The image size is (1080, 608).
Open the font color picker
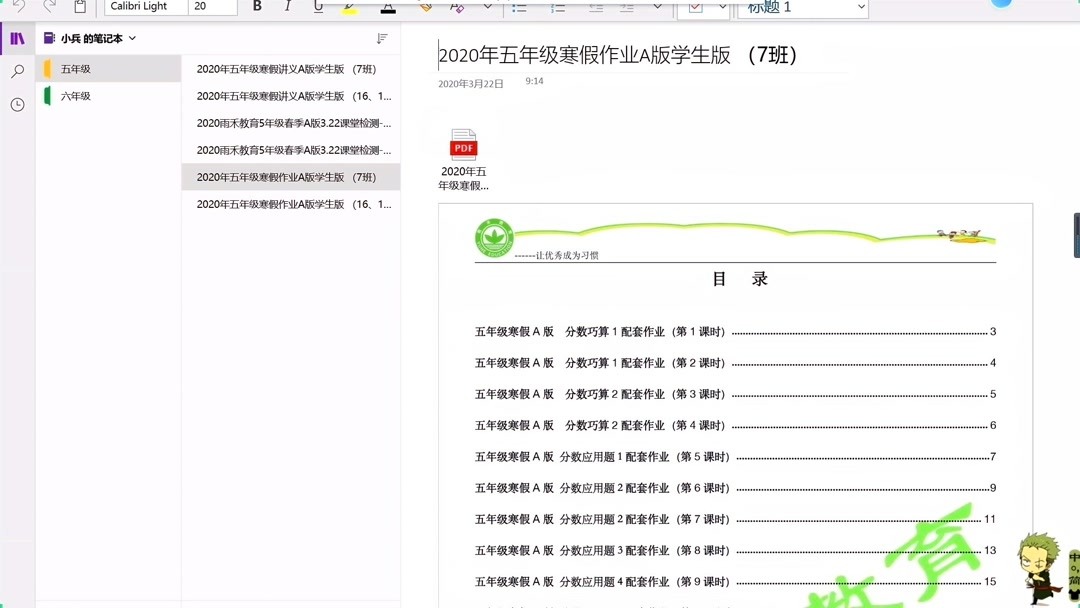387,6
